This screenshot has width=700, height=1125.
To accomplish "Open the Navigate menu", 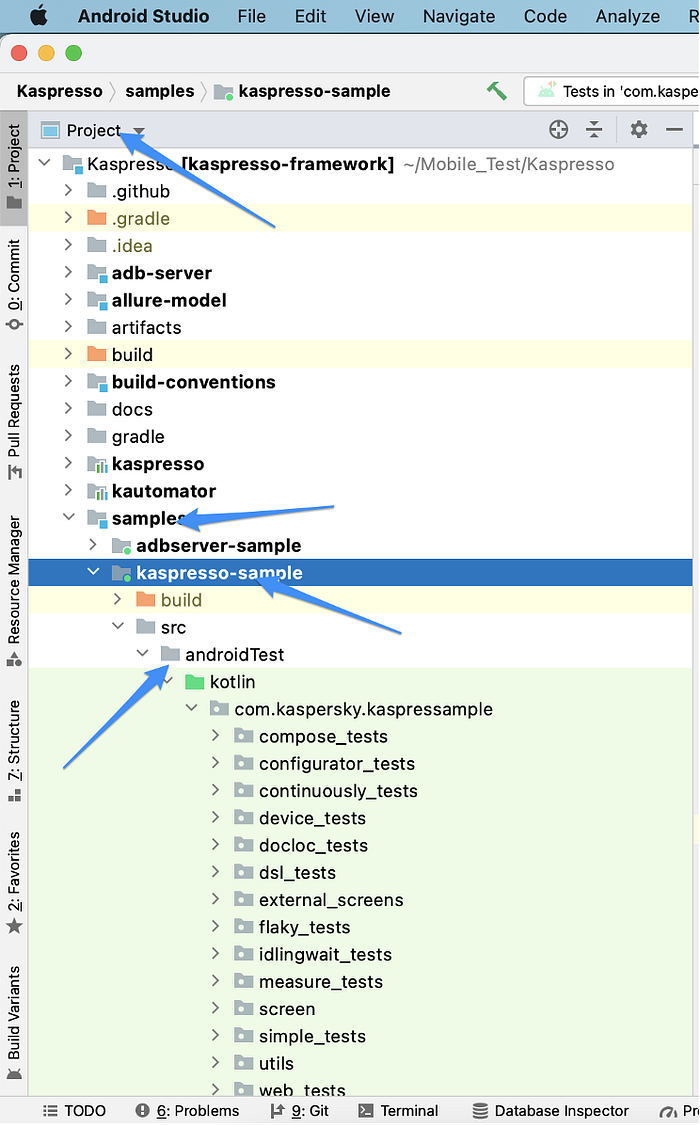I will pyautogui.click(x=459, y=16).
